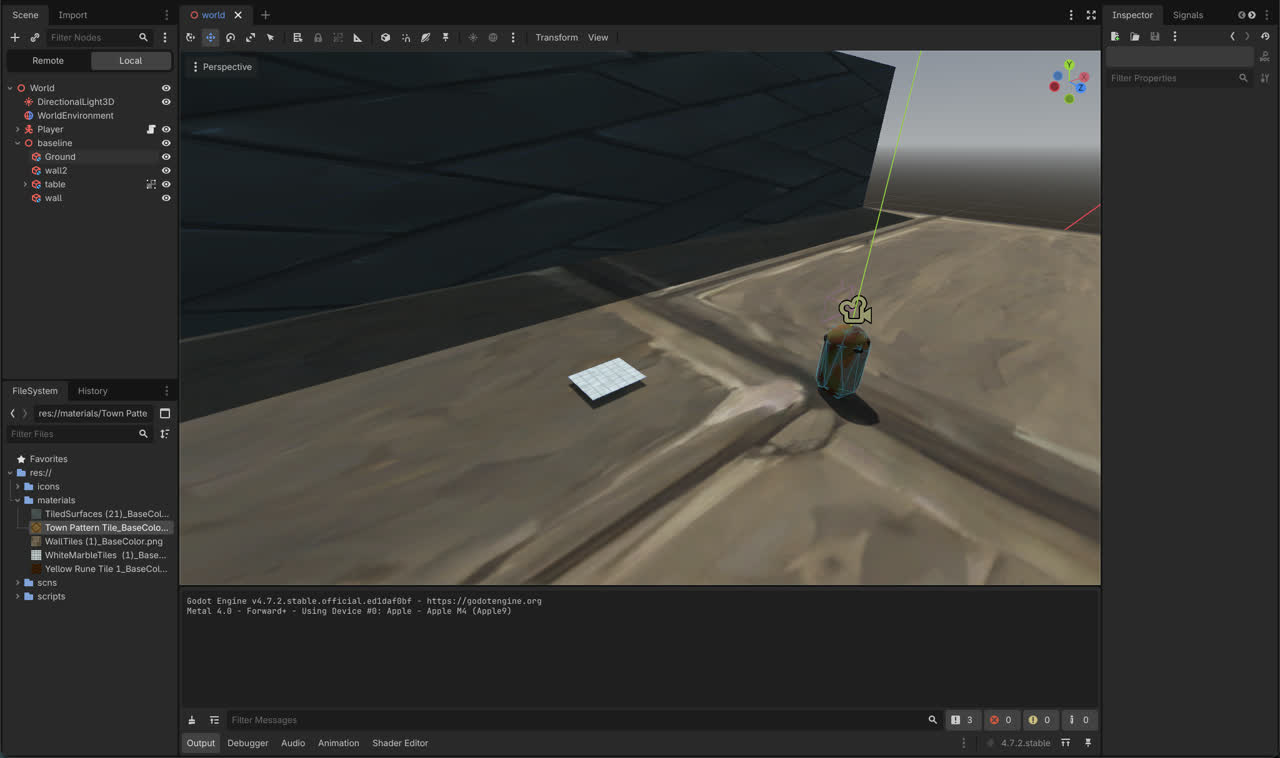This screenshot has width=1280, height=758.
Task: Toggle visibility of wall2
Action: (x=166, y=171)
